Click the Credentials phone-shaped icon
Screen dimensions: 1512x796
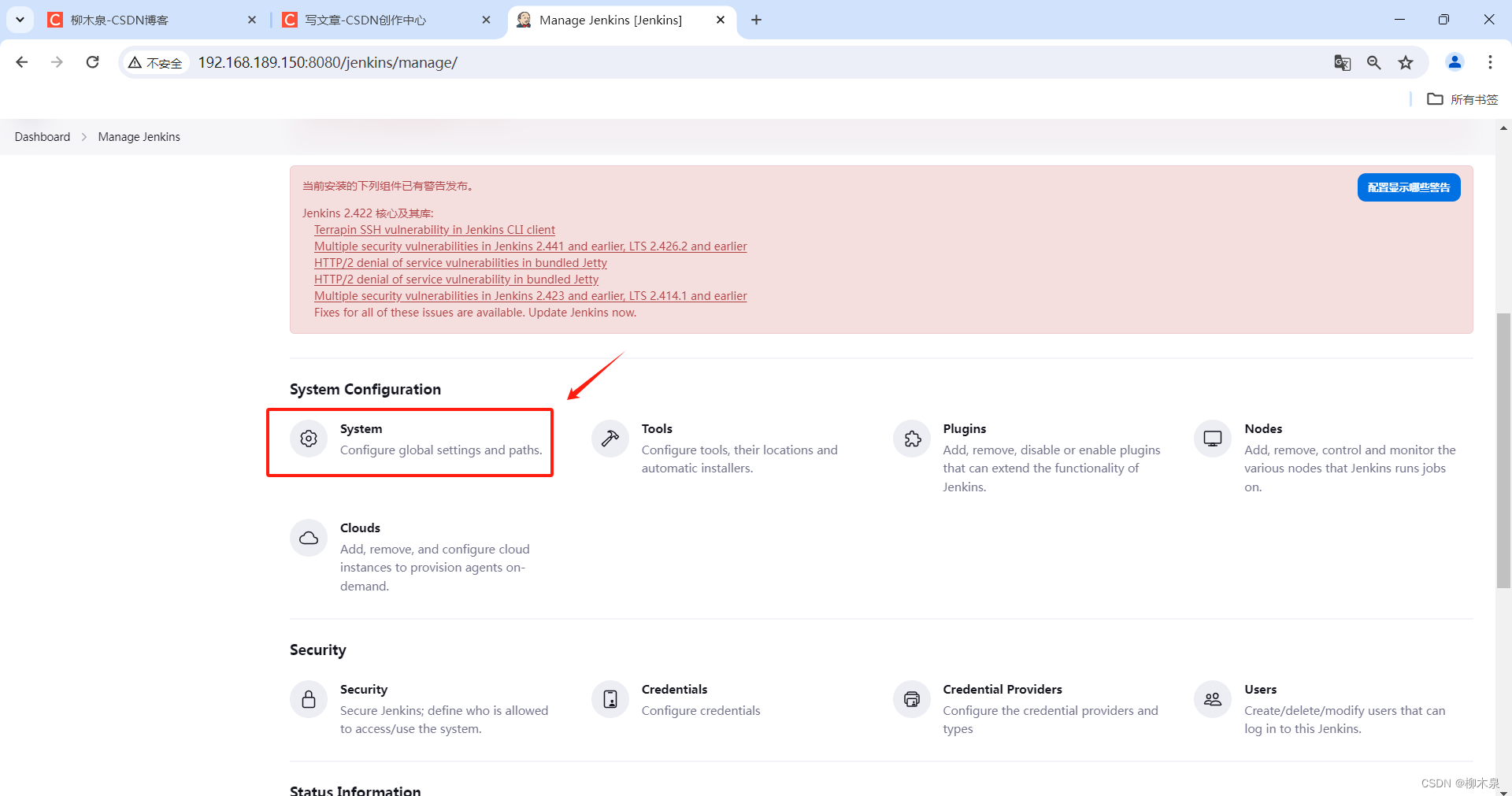(610, 699)
